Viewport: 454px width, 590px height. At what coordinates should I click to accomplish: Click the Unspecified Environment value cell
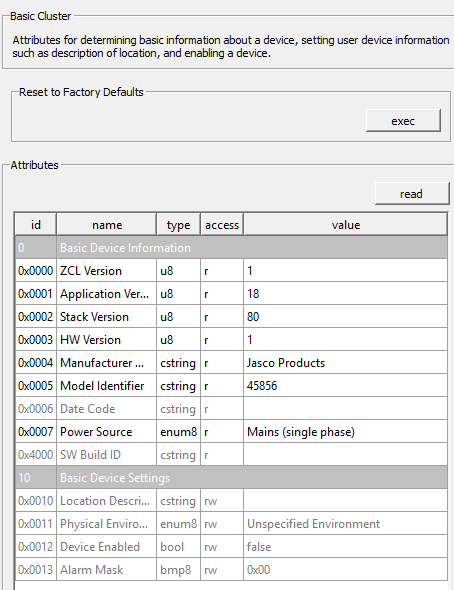click(345, 524)
